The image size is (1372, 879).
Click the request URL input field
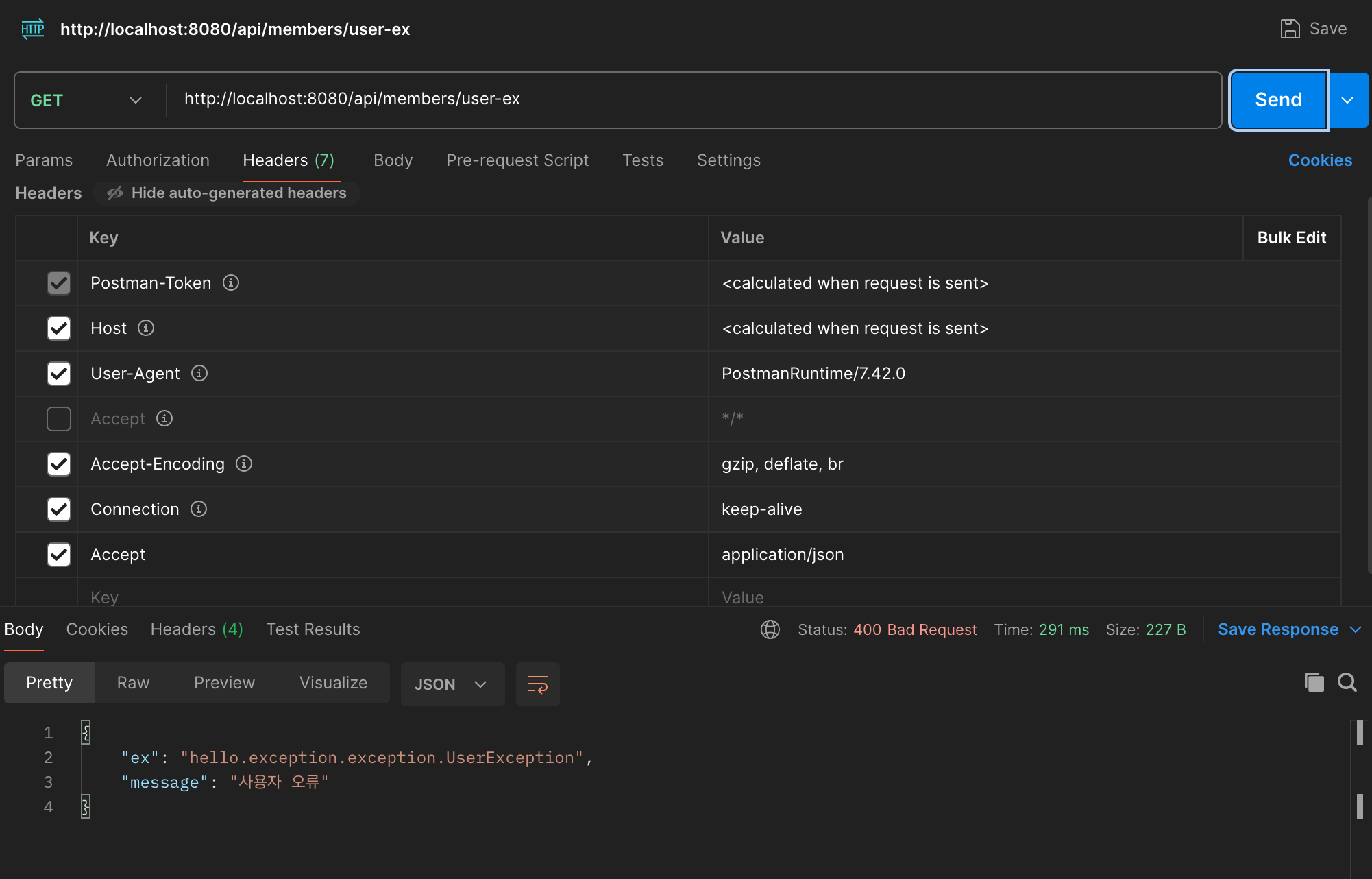[x=685, y=99]
